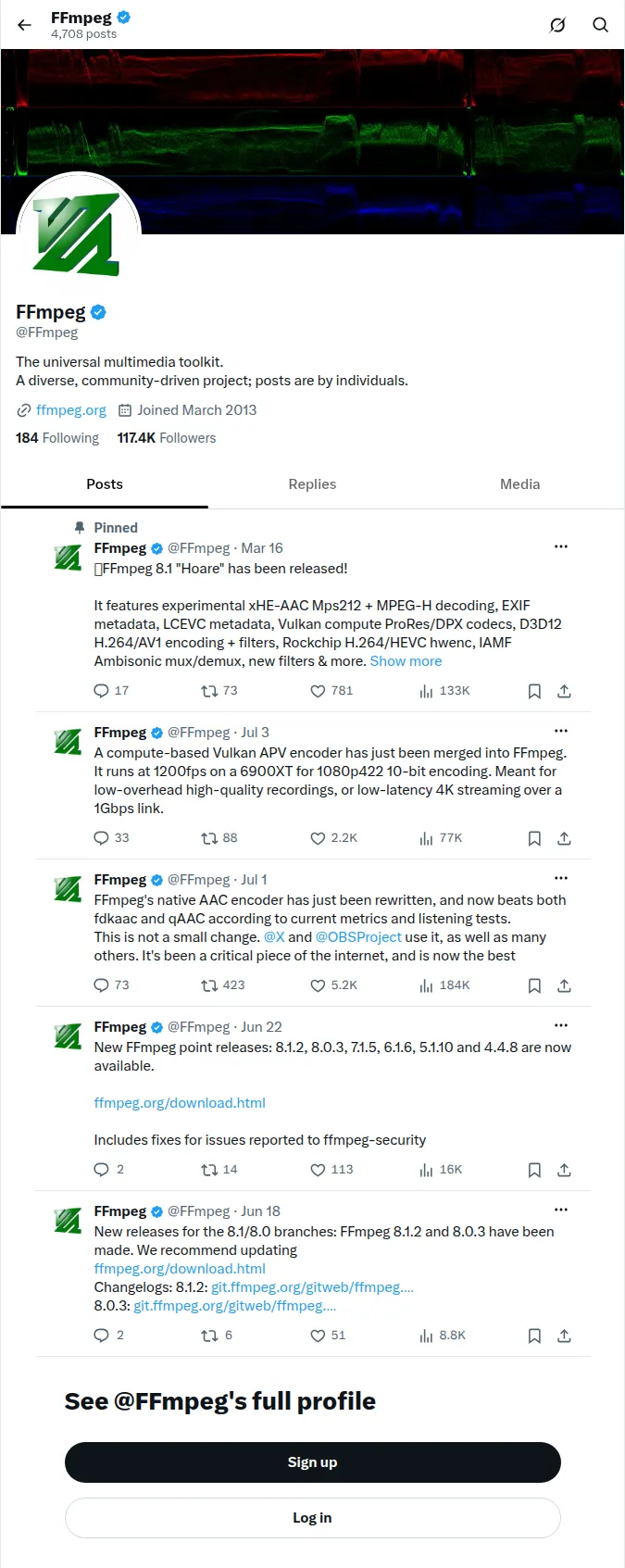Like the pinned FFmpeg 8.1 post
Screen dimensions: 625x1568
coord(331,691)
